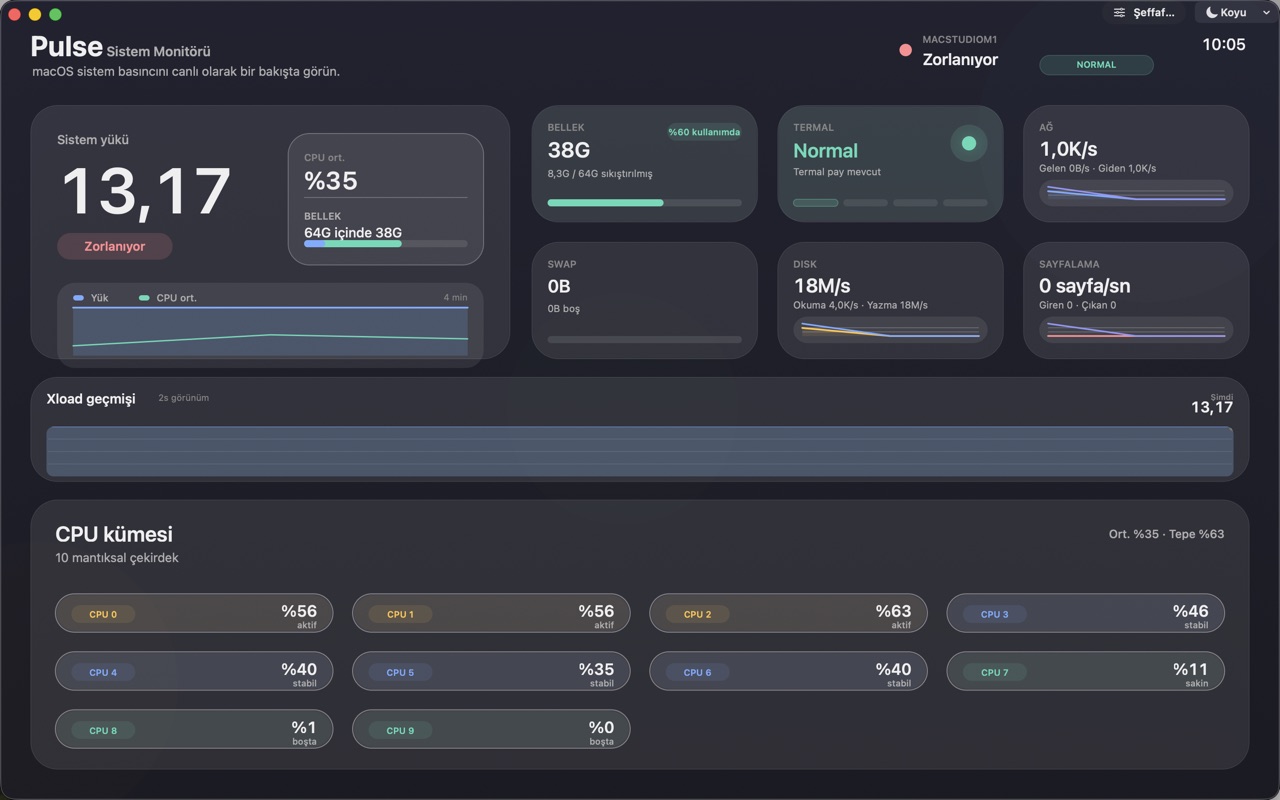The height and width of the screenshot is (800, 1280).
Task: Click the '1,0K/s' network rate
Action: pyautogui.click(x=1069, y=150)
